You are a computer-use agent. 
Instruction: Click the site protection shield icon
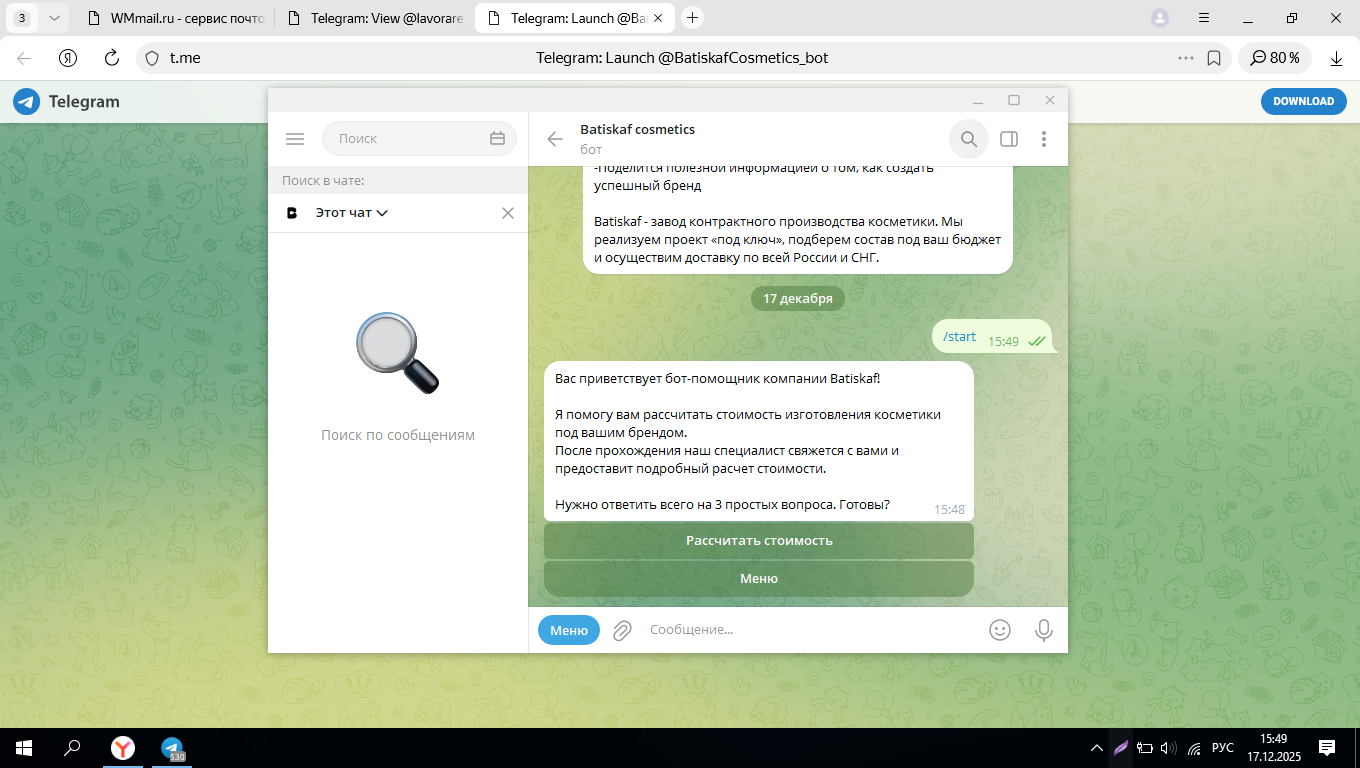pos(152,58)
